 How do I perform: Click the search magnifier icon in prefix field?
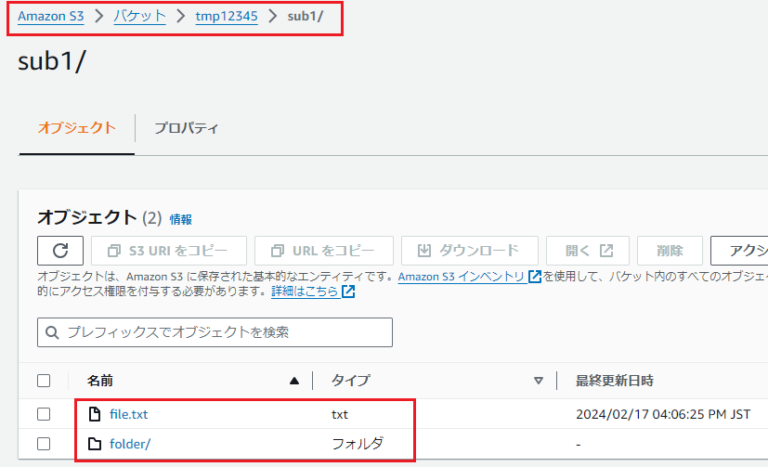click(x=52, y=333)
